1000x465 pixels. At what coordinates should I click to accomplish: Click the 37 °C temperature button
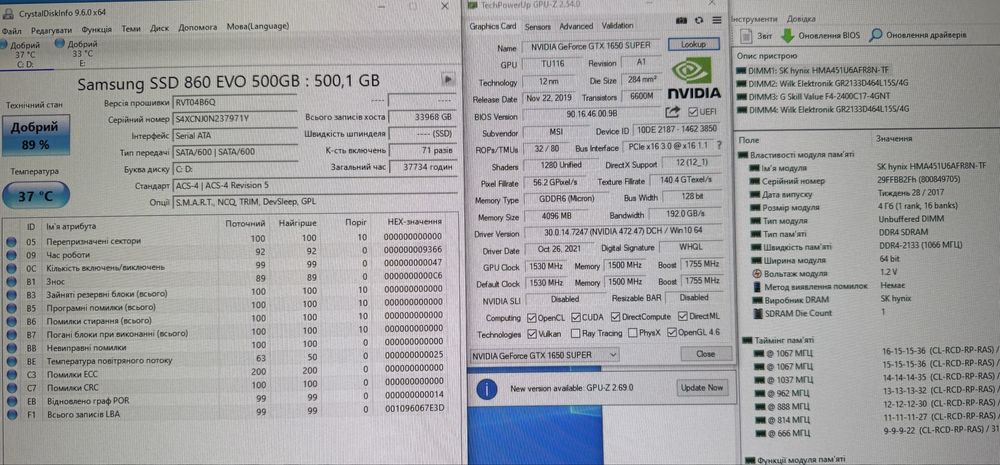click(x=35, y=196)
